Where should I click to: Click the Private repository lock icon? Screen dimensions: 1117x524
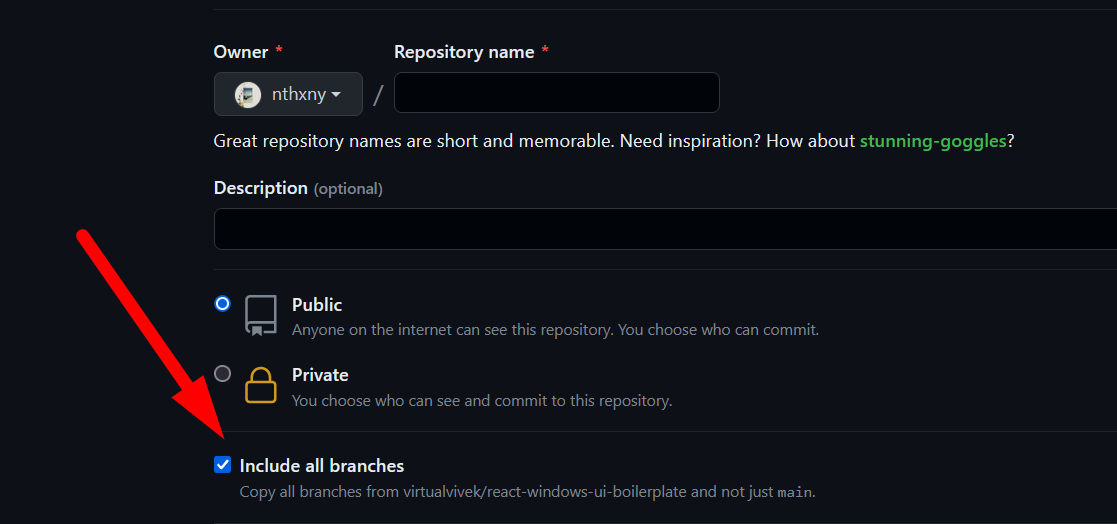click(x=261, y=385)
